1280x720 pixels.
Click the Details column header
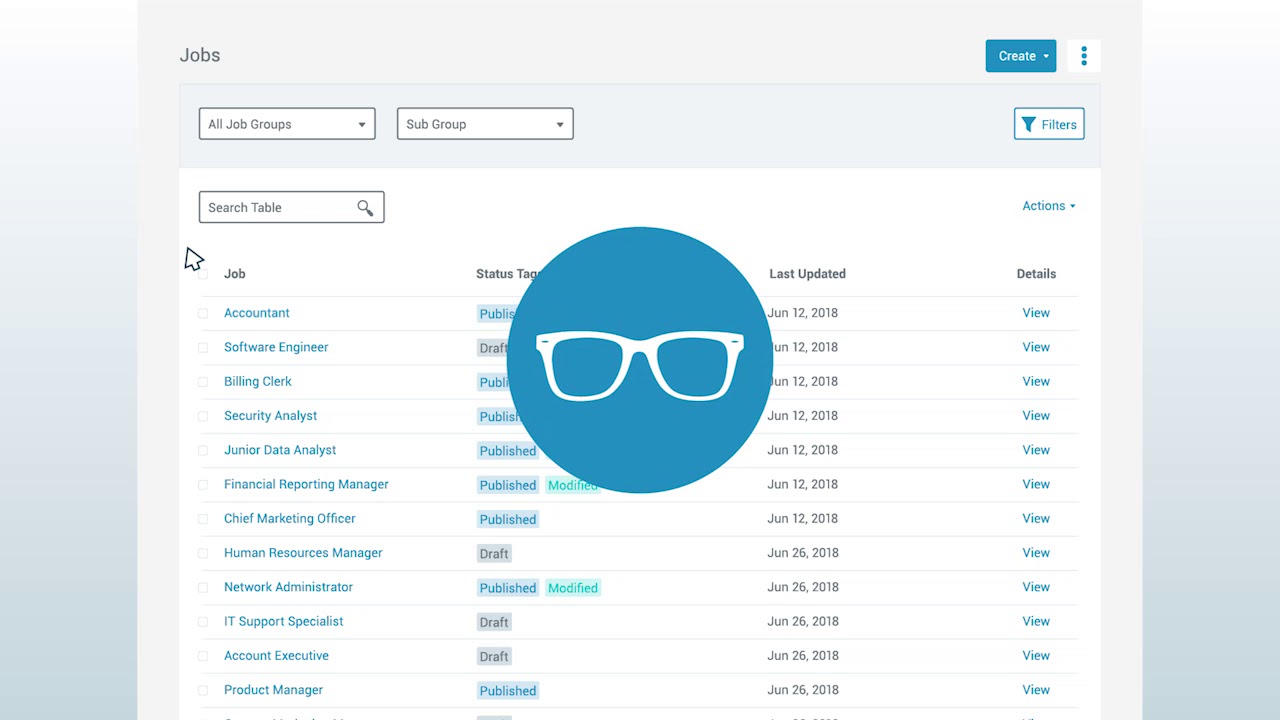click(x=1036, y=274)
